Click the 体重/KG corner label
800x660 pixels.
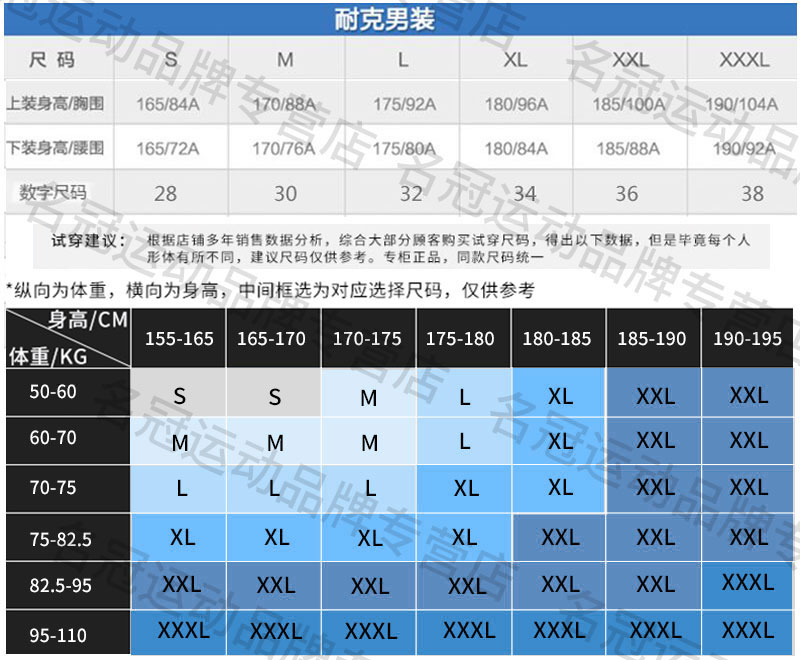click(x=48, y=356)
